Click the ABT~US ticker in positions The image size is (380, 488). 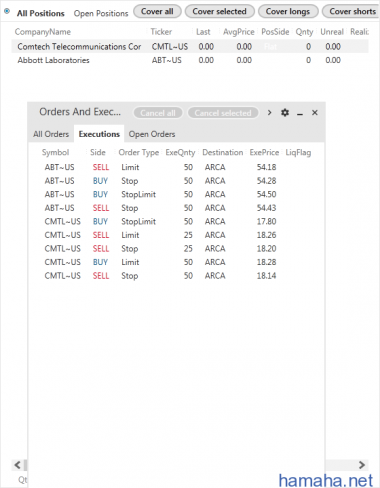tap(167, 60)
